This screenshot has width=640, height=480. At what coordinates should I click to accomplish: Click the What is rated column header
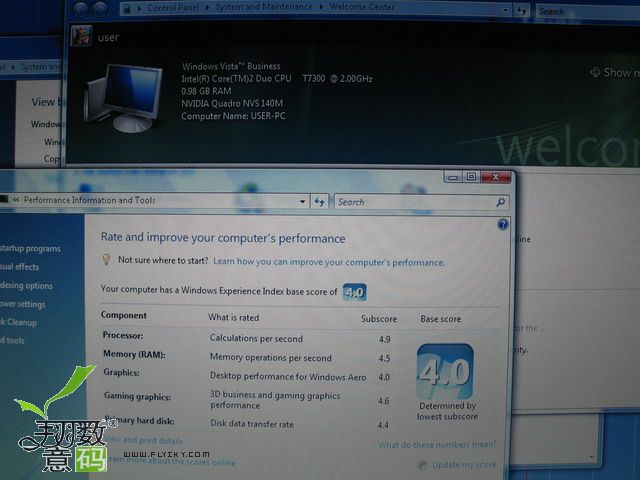(x=233, y=318)
